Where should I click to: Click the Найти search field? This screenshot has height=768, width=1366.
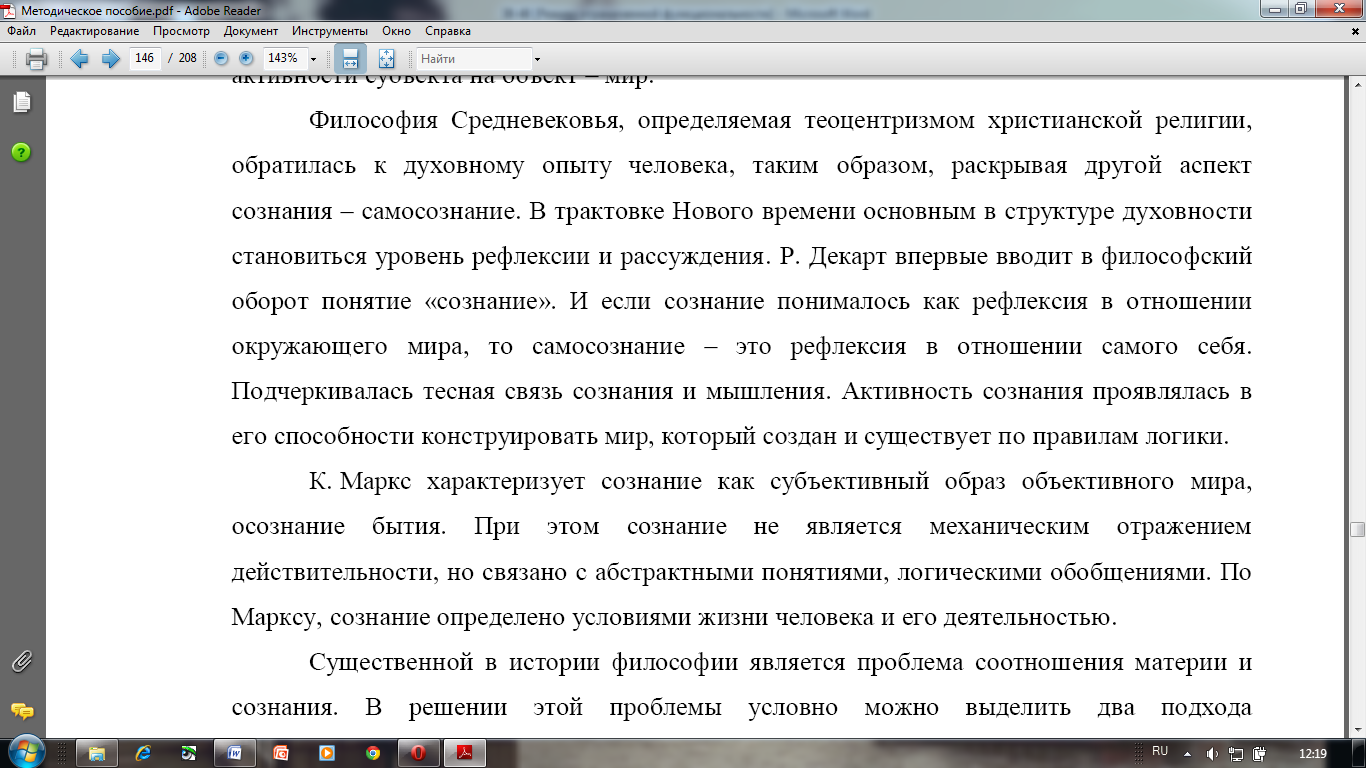(x=474, y=59)
